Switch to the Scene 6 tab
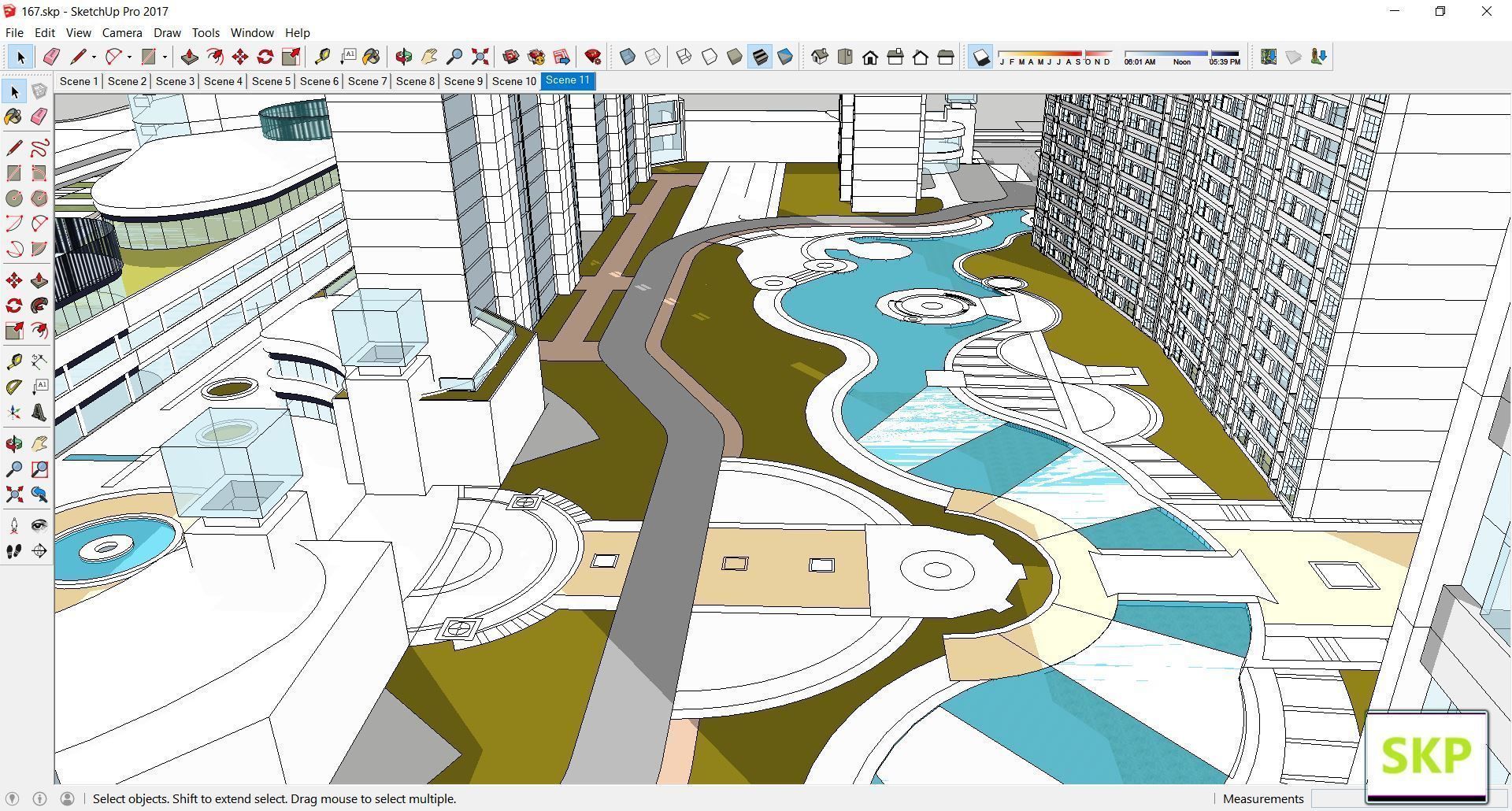This screenshot has width=1512, height=811. tap(319, 81)
